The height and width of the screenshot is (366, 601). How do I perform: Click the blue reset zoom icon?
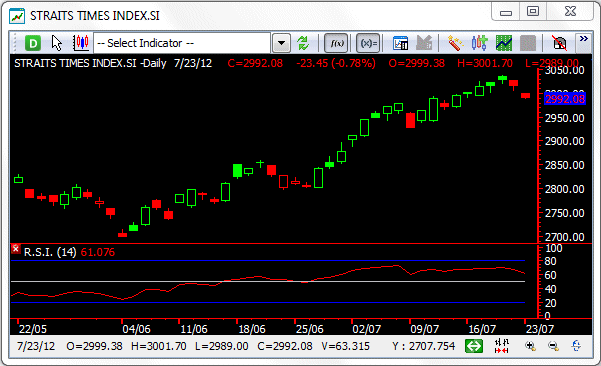(x=576, y=346)
